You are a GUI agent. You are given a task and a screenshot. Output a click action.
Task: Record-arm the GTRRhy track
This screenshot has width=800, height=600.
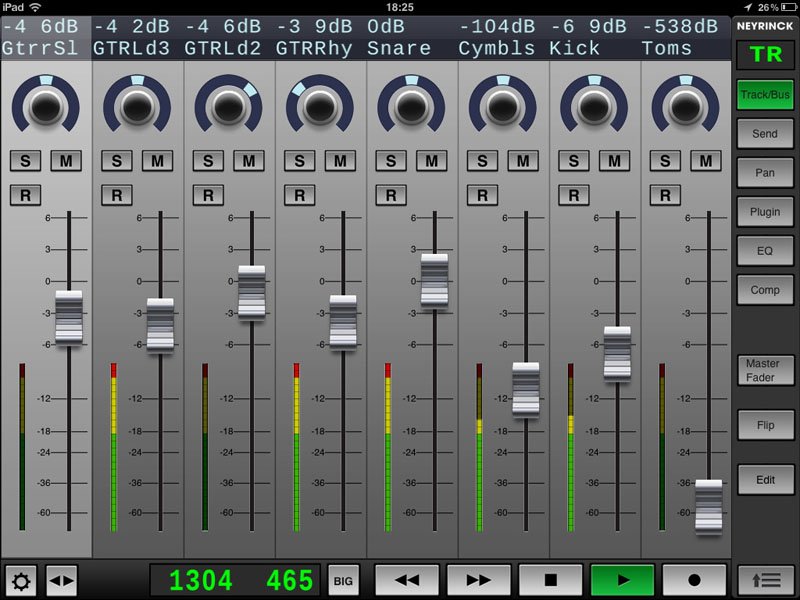coord(299,195)
